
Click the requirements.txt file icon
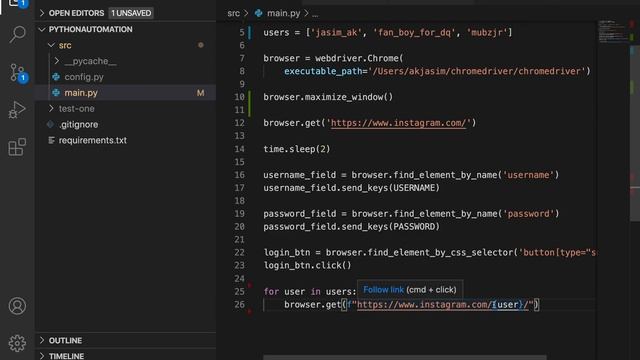51,140
